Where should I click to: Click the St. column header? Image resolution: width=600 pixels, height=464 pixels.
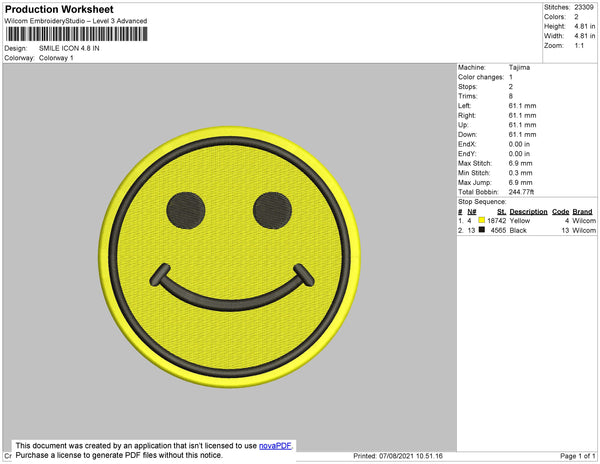pos(501,212)
